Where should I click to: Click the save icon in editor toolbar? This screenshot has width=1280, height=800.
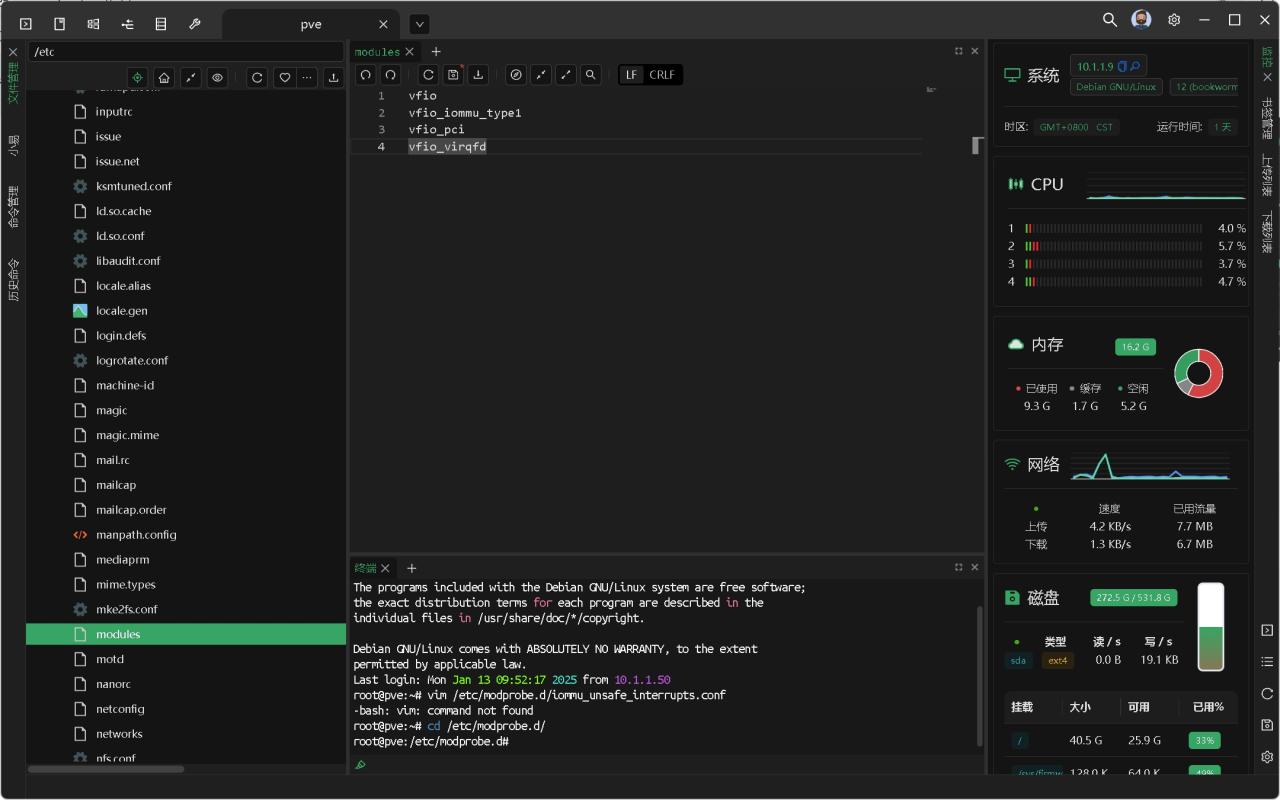(x=453, y=75)
